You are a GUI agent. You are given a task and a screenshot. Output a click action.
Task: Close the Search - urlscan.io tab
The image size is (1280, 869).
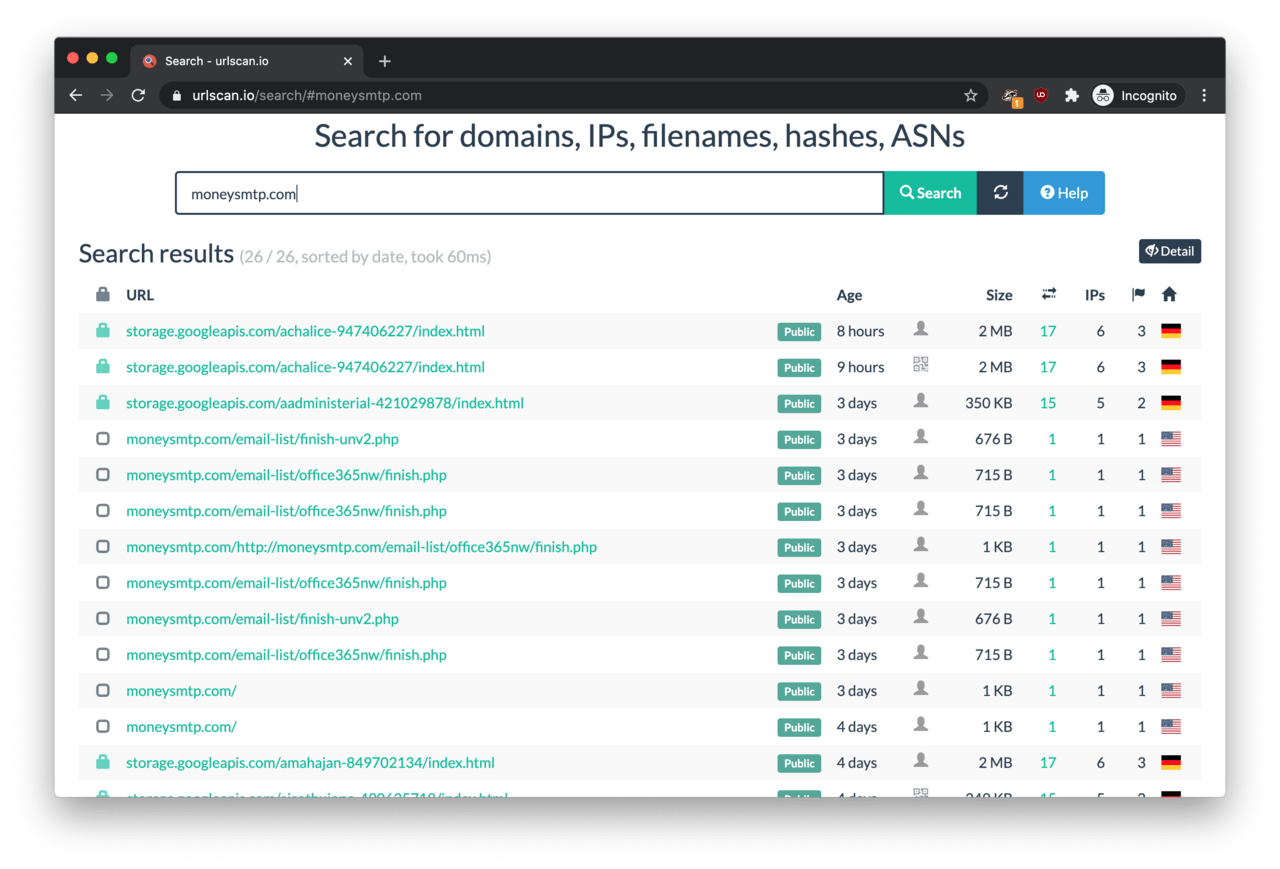point(348,61)
